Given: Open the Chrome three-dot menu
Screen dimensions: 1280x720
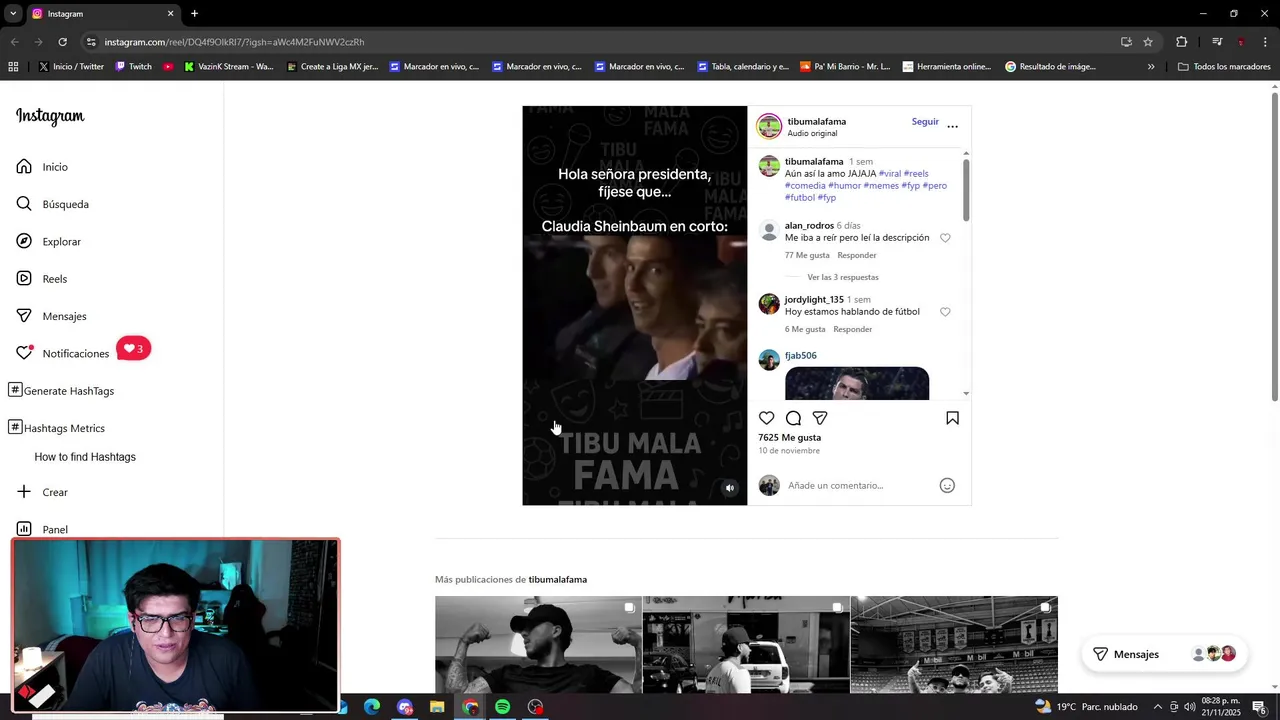Looking at the screenshot, I should pos(1266,42).
